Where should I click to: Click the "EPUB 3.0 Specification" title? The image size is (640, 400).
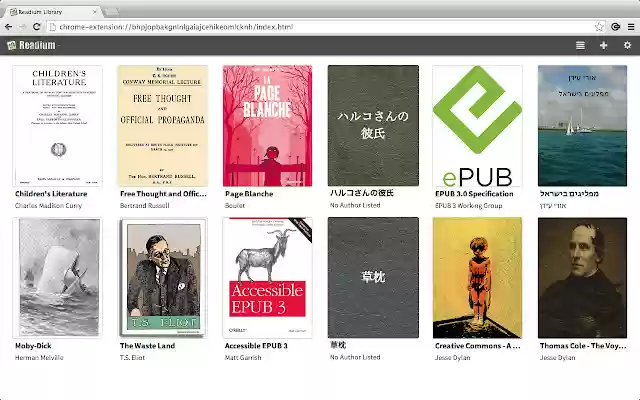click(474, 194)
